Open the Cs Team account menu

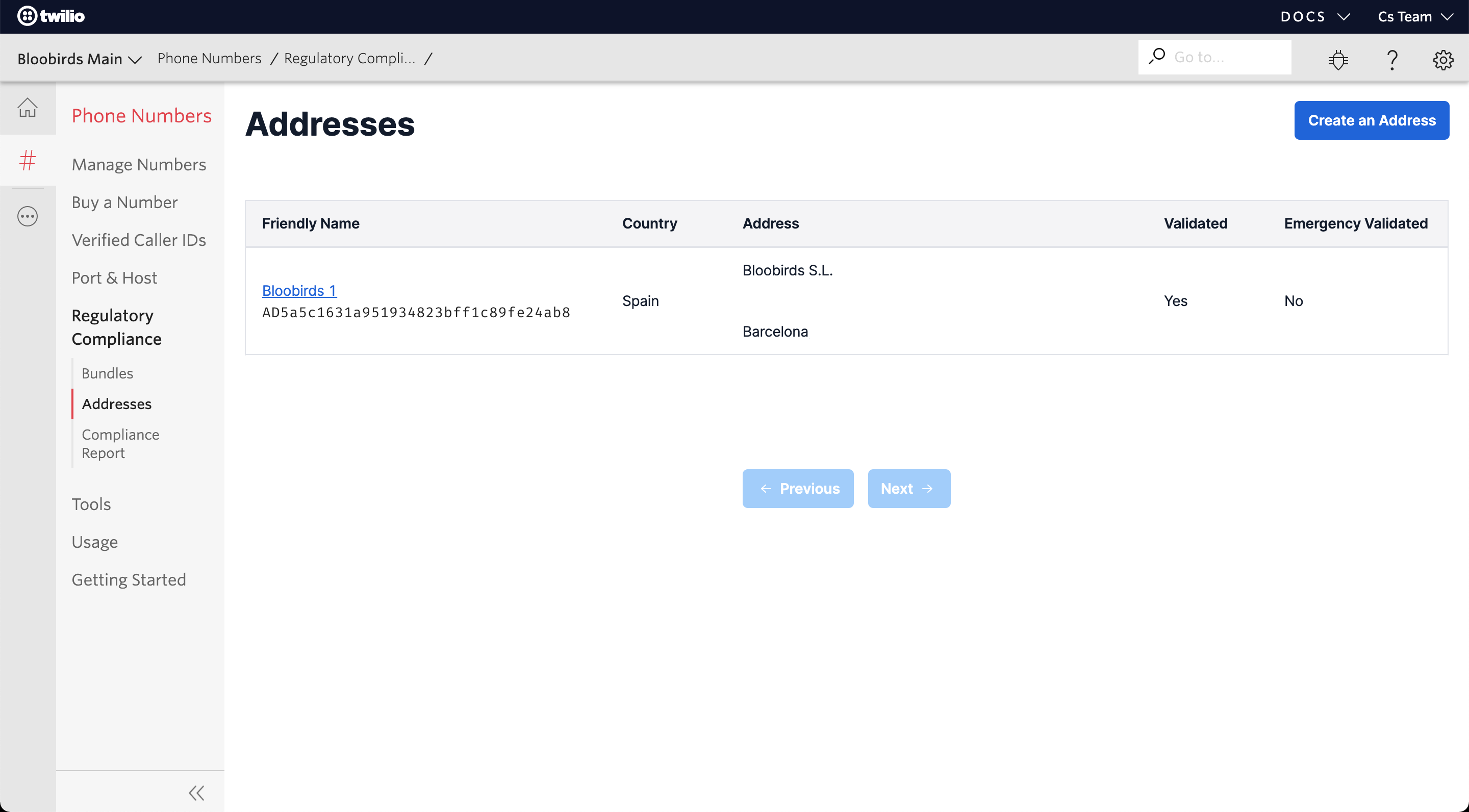1415,16
